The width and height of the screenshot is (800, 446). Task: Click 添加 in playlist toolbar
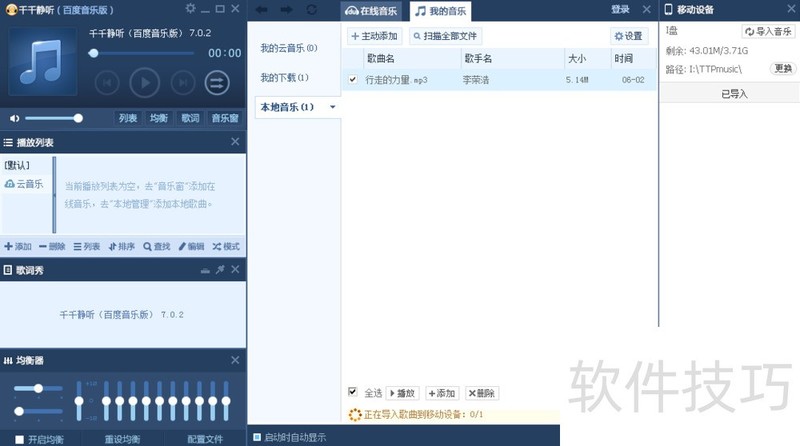[x=18, y=246]
